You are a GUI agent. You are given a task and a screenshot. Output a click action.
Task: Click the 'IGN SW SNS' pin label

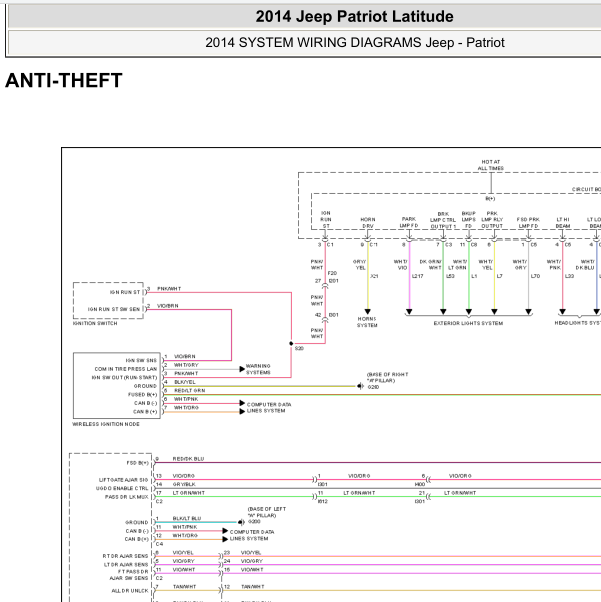pos(141,360)
